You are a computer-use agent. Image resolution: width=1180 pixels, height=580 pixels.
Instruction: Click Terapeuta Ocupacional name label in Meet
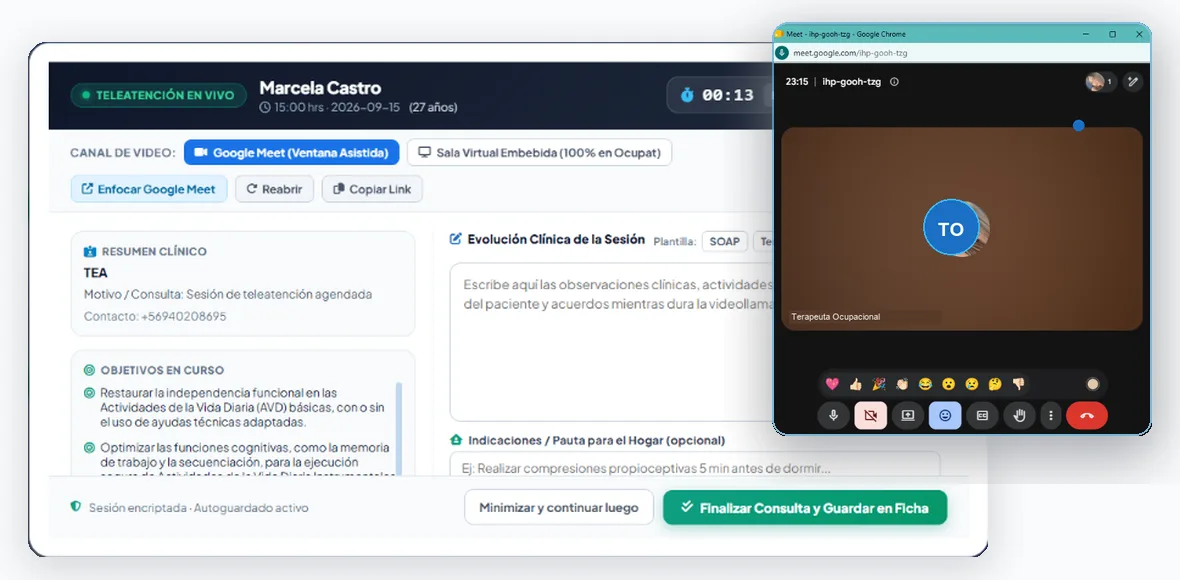pos(835,317)
